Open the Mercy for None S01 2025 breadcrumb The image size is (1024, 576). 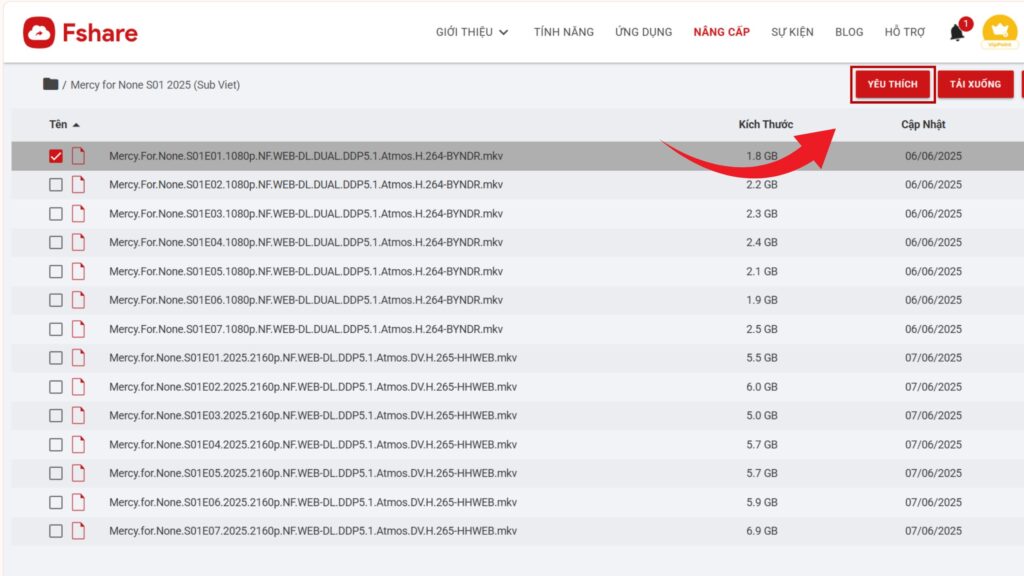155,85
